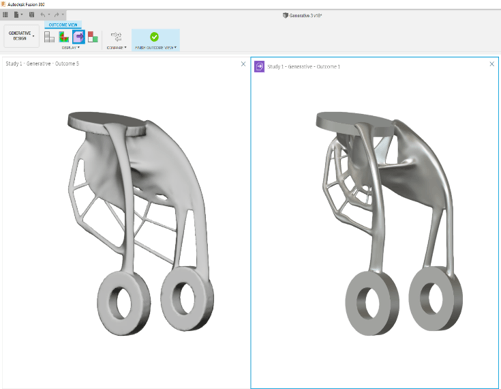Image resolution: width=501 pixels, height=389 pixels.
Task: Click the green Finish Outcome View checkmark
Action: [154, 37]
